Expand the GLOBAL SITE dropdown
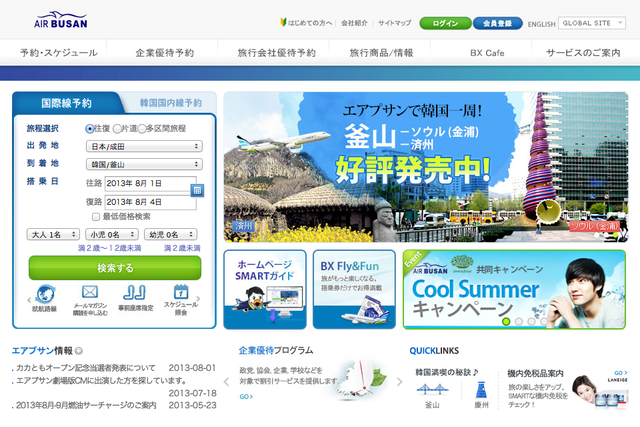Screen dimensions: 640x427 pyautogui.click(x=591, y=23)
